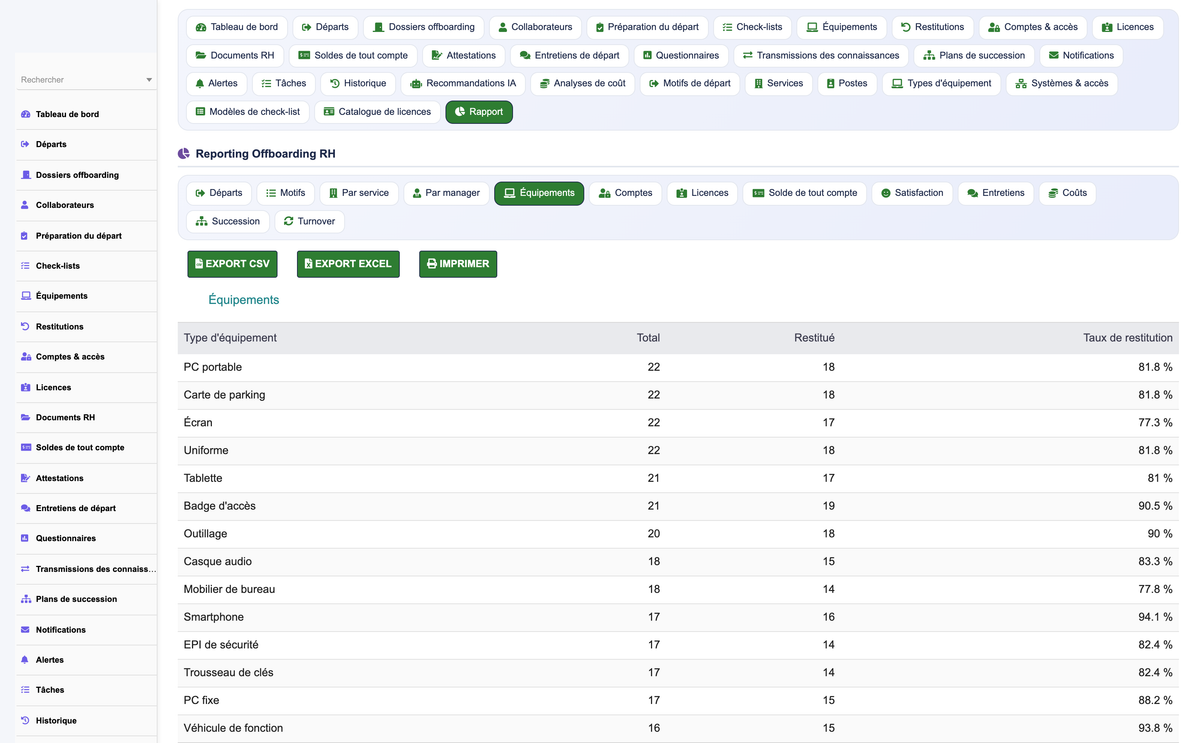
Task: Show the Coûts report
Action: tap(1068, 193)
